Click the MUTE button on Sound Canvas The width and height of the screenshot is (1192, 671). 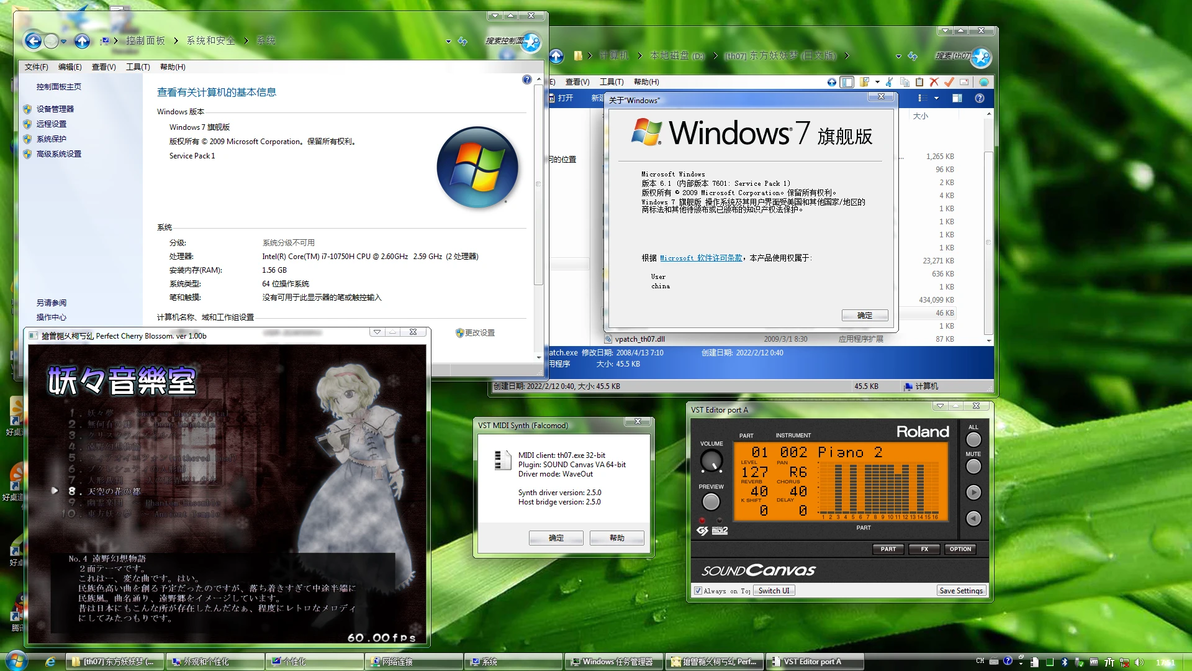point(973,466)
